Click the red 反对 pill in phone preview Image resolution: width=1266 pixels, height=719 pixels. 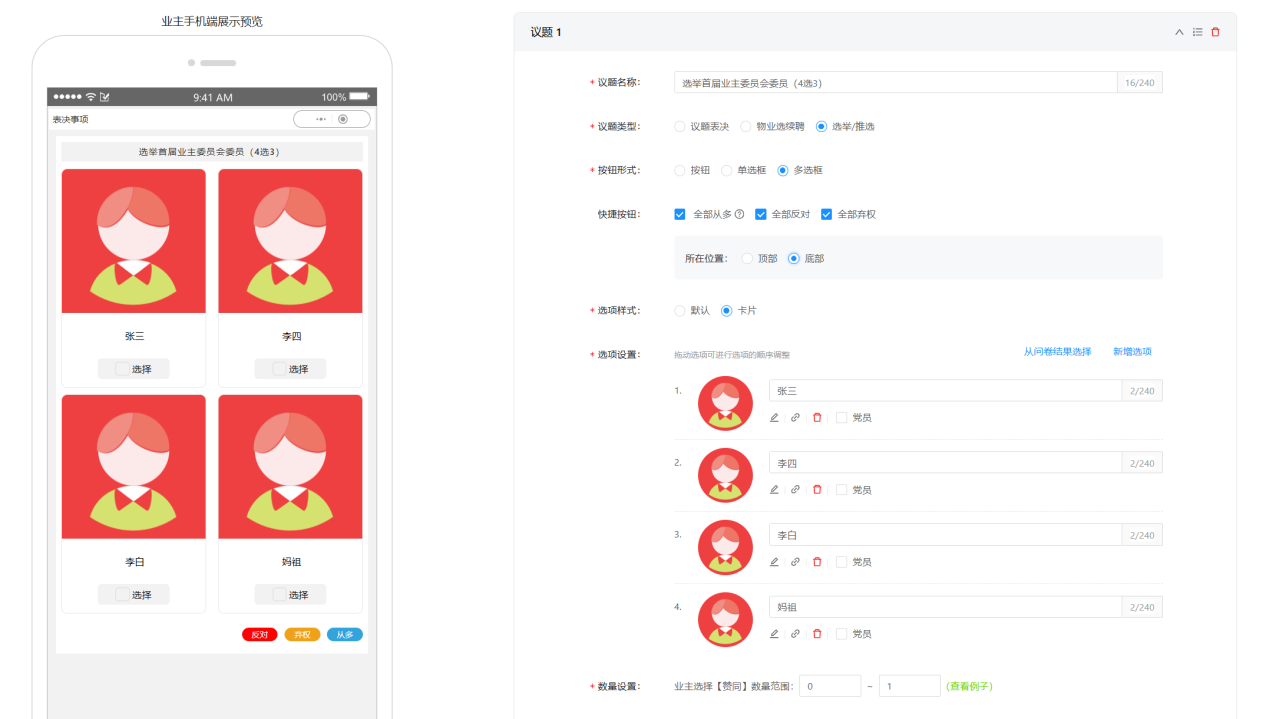click(259, 634)
